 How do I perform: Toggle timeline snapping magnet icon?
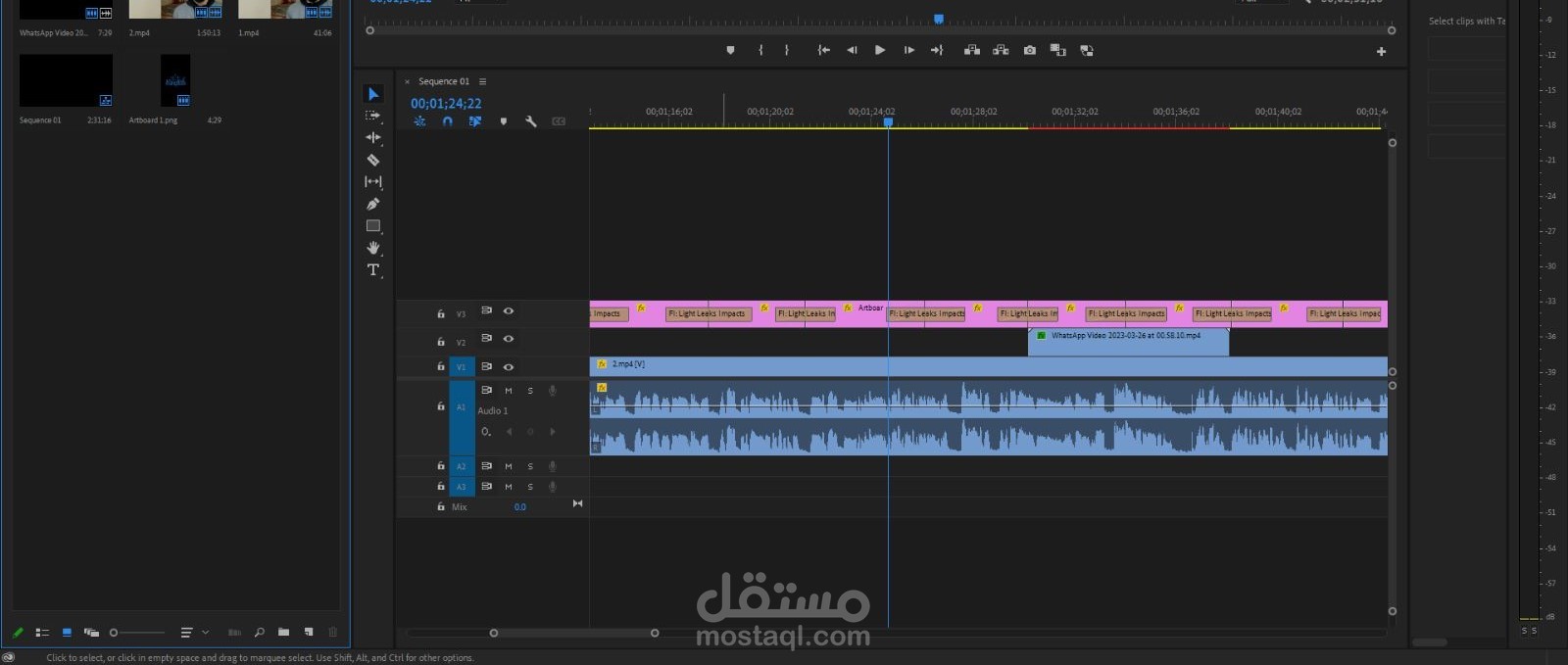click(x=448, y=121)
